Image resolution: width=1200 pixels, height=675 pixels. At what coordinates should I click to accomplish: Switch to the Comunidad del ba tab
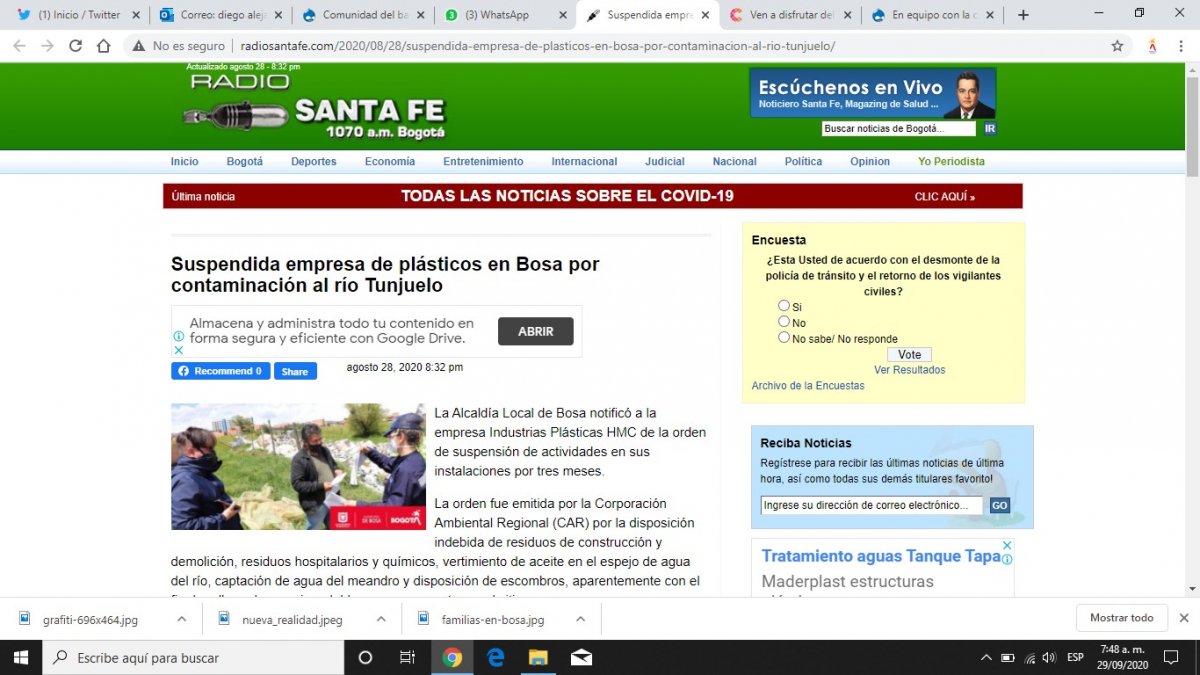[364, 15]
